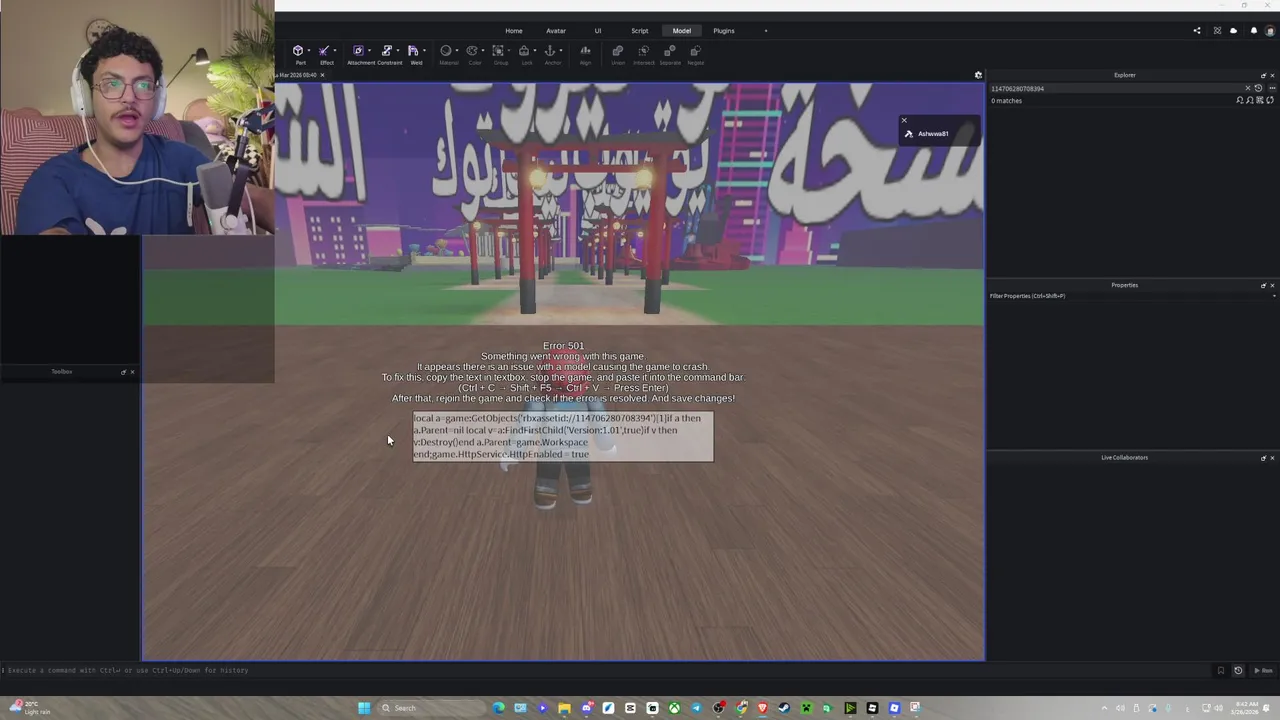Image resolution: width=1280 pixels, height=720 pixels.
Task: Open Telegram from the taskbar
Action: coord(697,708)
